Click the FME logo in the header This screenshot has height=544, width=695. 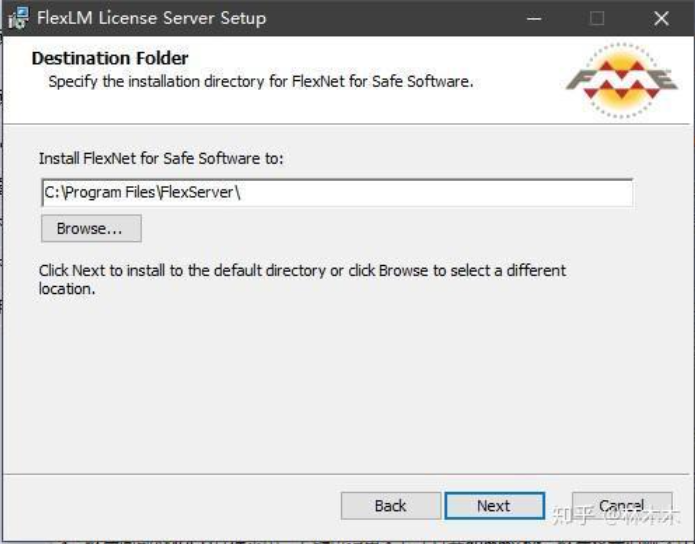(621, 81)
